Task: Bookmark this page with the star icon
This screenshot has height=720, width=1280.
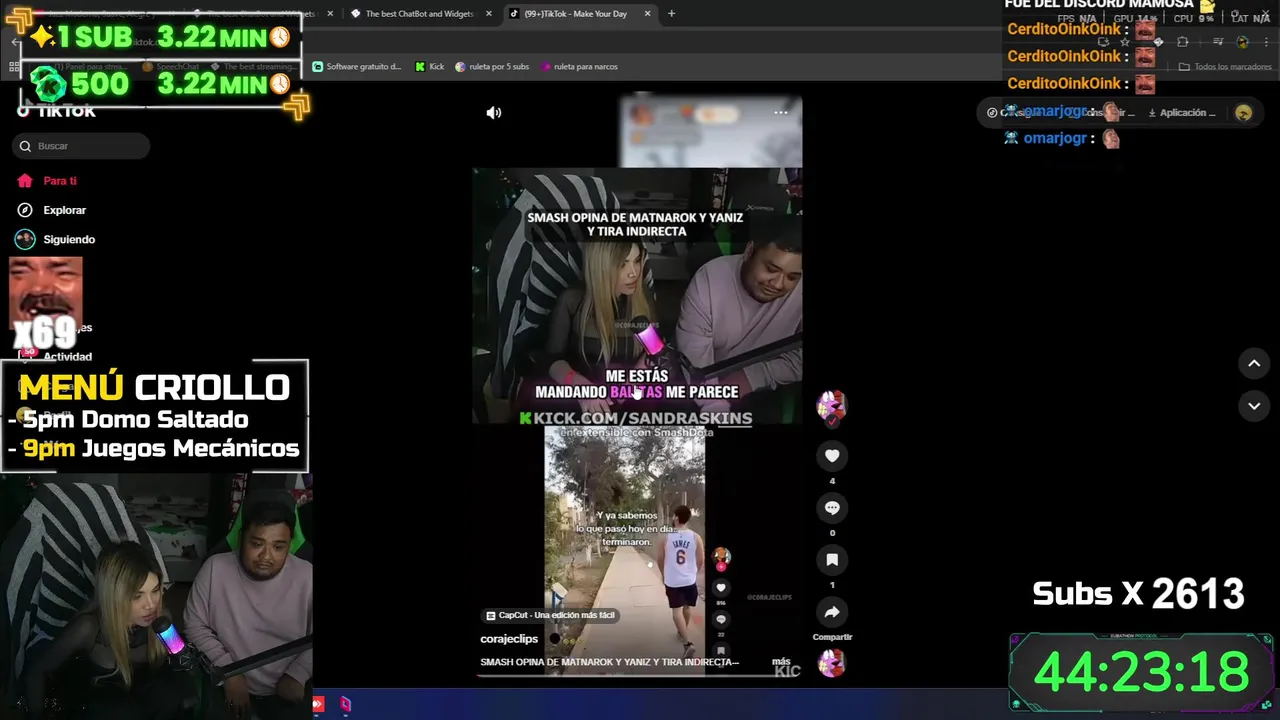Action: [1125, 42]
